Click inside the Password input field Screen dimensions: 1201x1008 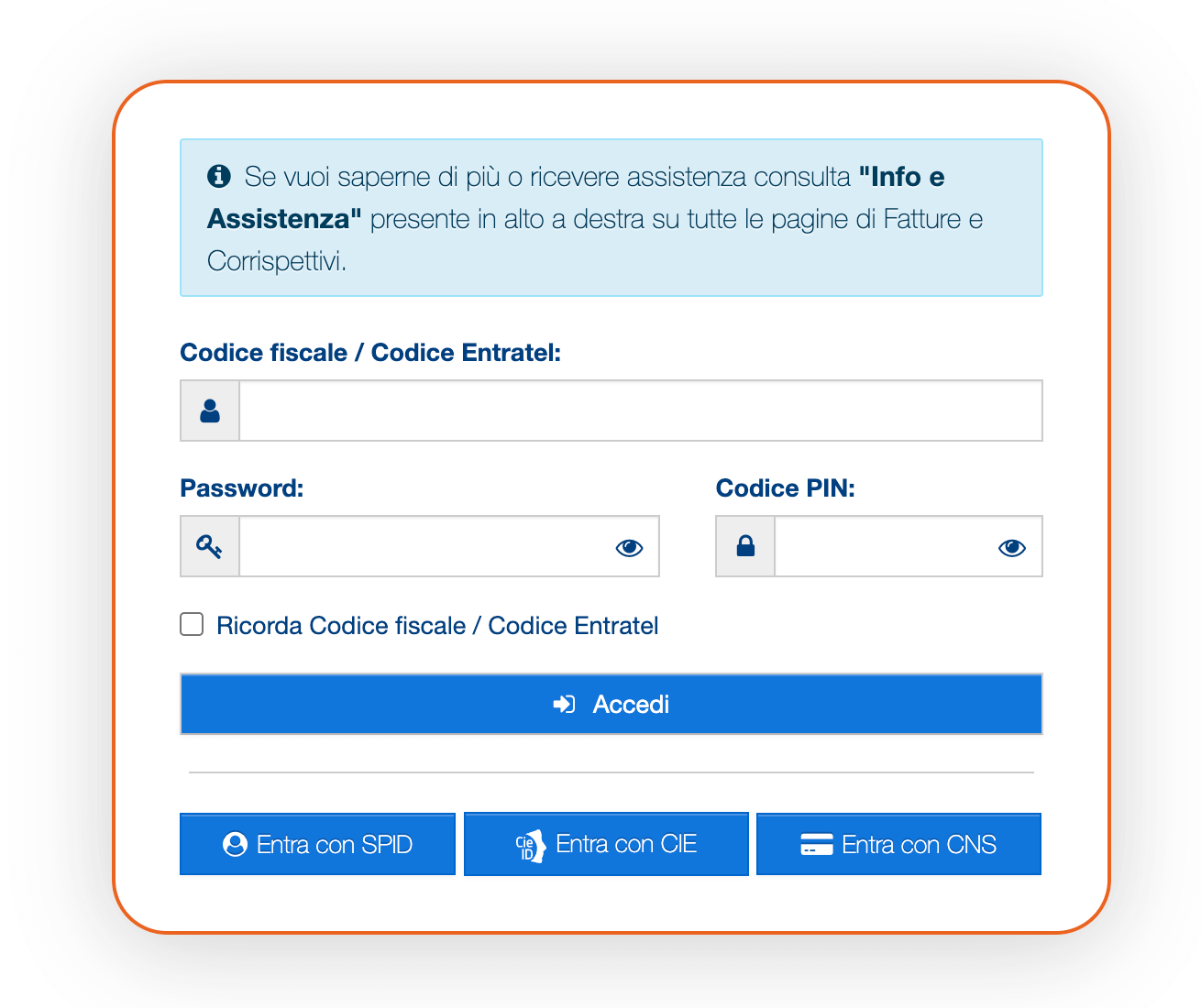[431, 546]
